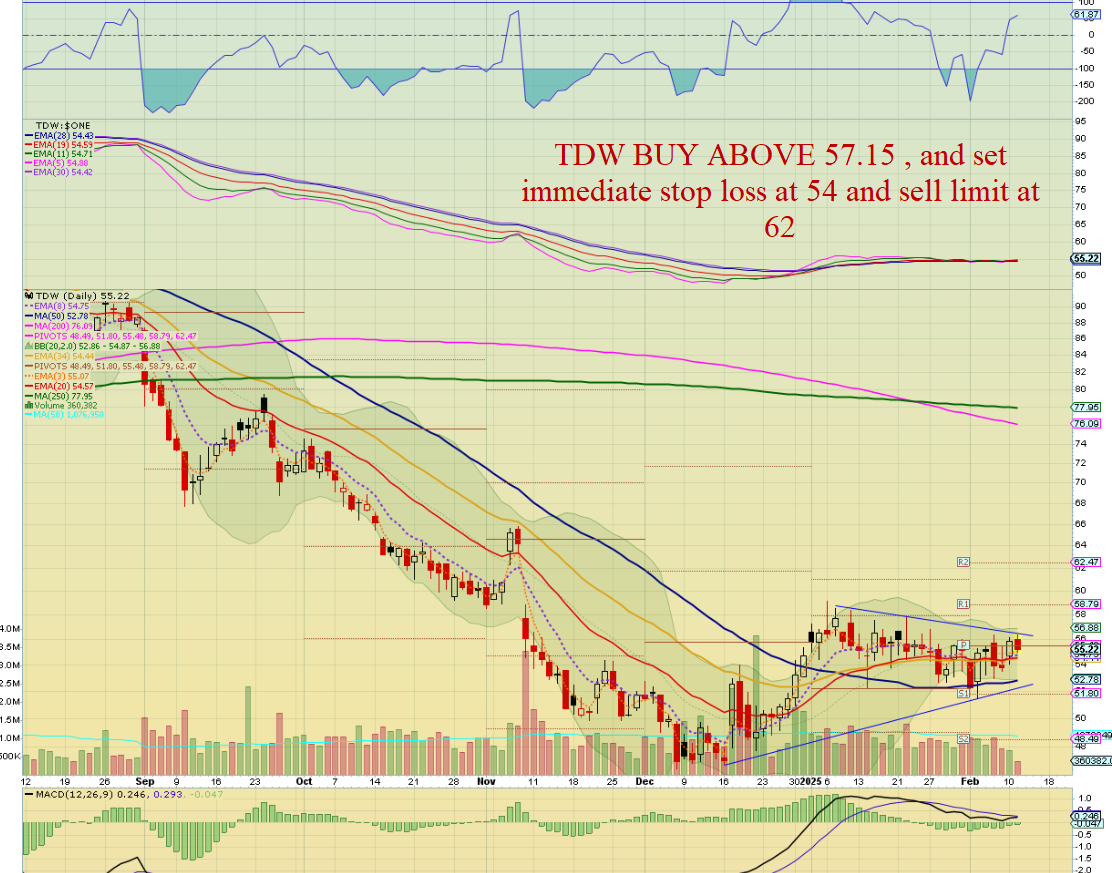Click the 56.88 Bollinger upper price label
The image size is (1112, 873).
point(1086,628)
